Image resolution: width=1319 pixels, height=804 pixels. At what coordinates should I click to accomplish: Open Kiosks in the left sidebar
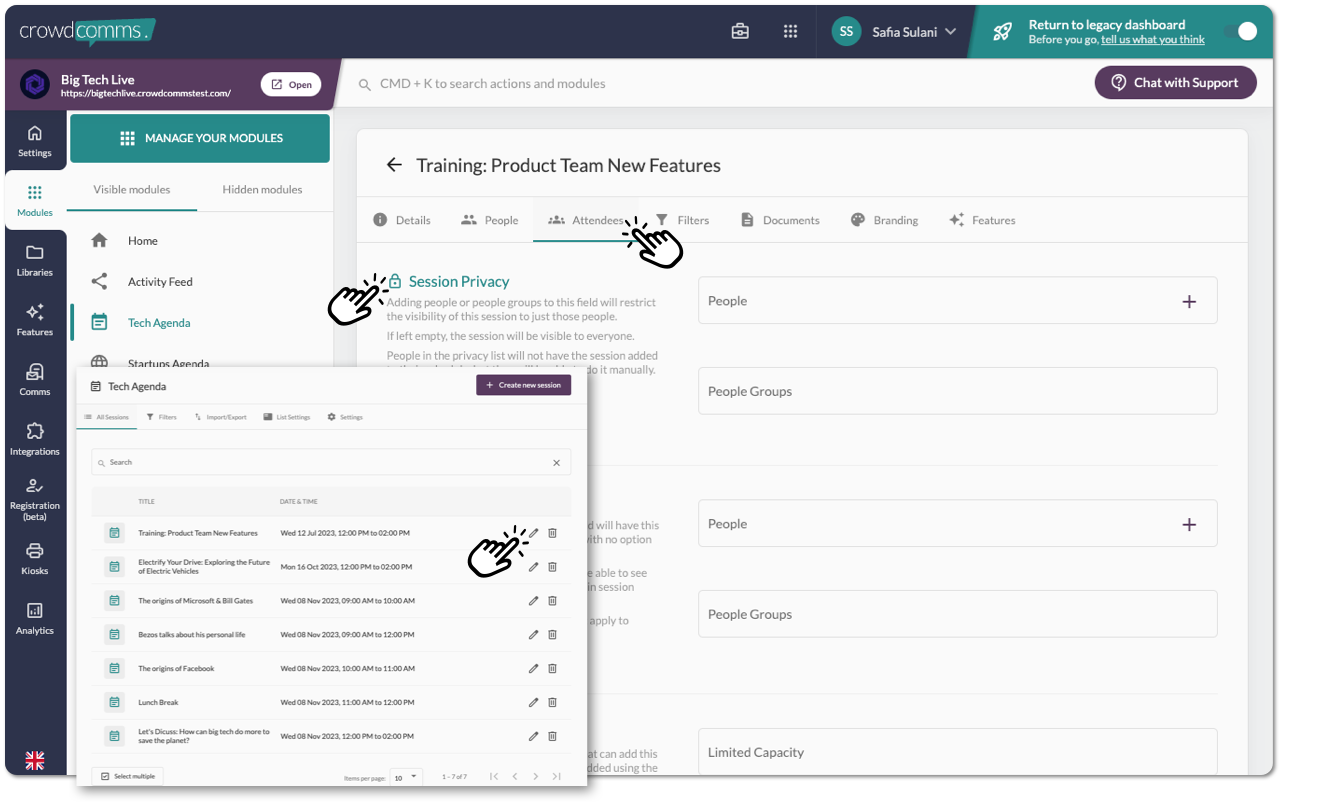35,558
